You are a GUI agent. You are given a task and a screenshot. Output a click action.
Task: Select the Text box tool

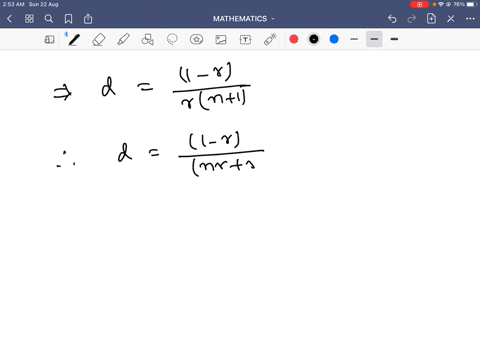[245, 39]
